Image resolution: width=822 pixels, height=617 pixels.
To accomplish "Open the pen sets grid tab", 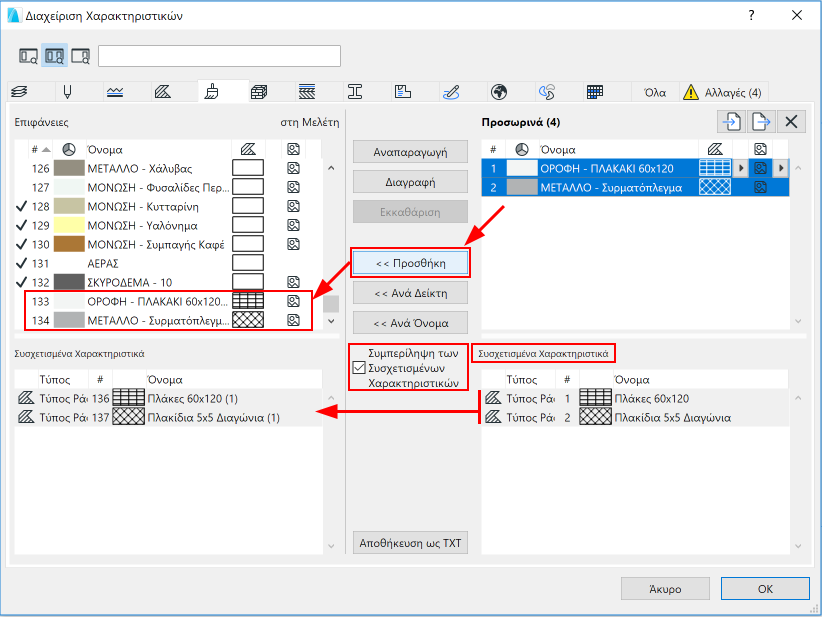I will (x=595, y=92).
